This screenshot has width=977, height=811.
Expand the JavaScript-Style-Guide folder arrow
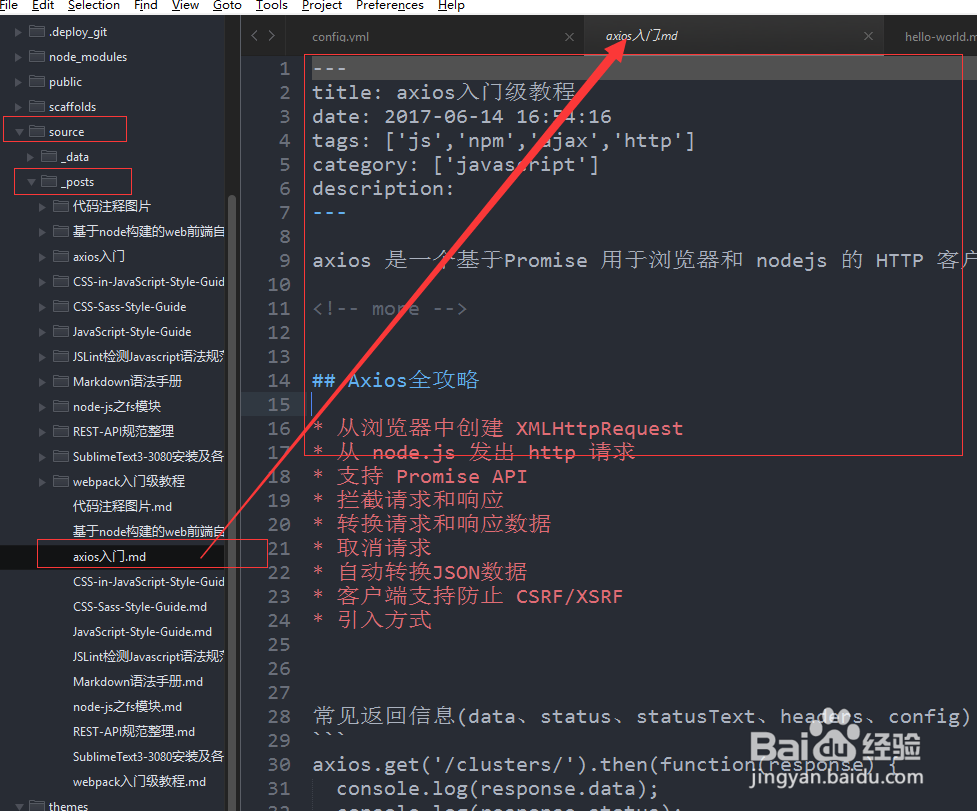pyautogui.click(x=42, y=332)
